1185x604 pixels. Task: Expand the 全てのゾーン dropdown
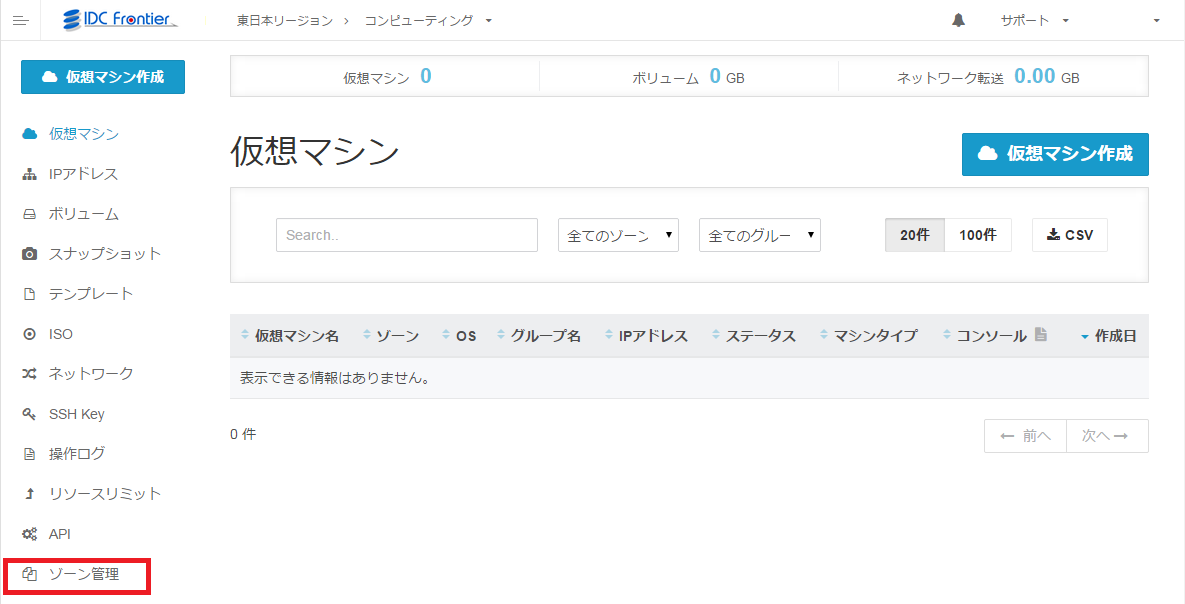pyautogui.click(x=618, y=235)
